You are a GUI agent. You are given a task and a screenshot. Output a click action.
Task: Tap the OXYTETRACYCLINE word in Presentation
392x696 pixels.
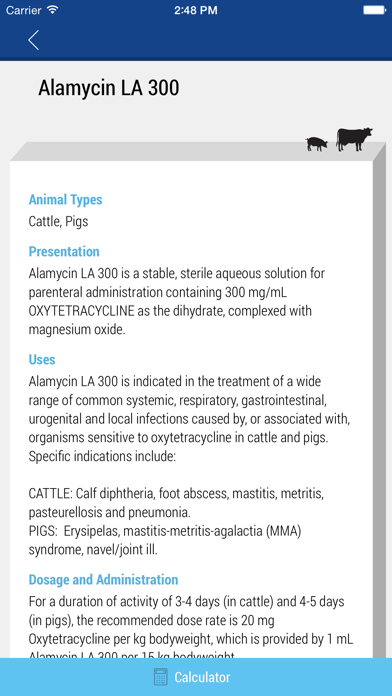81,311
